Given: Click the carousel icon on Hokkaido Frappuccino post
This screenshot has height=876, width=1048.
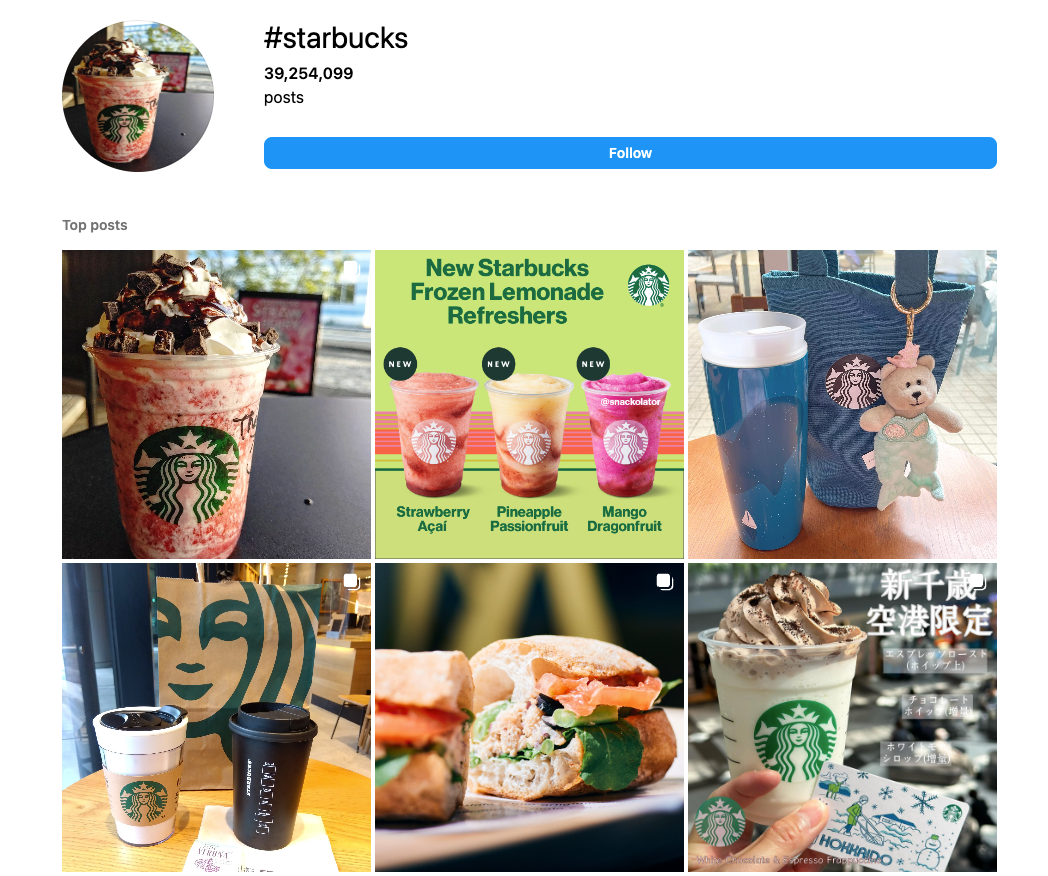Looking at the screenshot, I should tap(977, 582).
